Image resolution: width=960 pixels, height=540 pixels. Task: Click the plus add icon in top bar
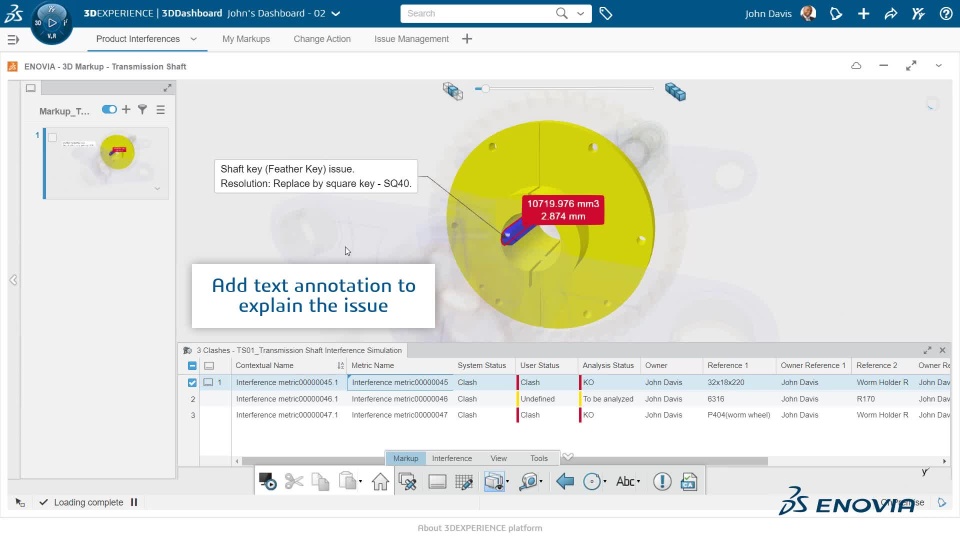(863, 13)
